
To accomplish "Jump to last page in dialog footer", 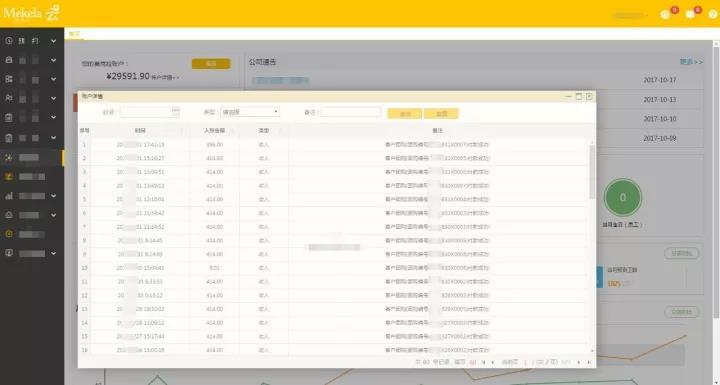I will (589, 362).
